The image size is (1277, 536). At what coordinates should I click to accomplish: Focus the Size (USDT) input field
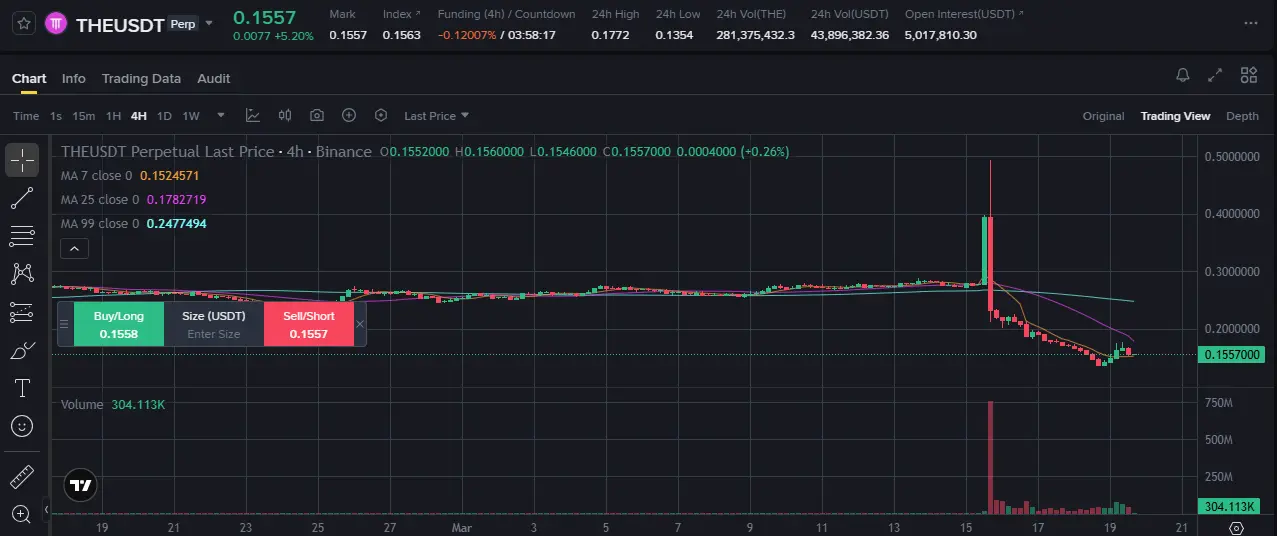214,334
